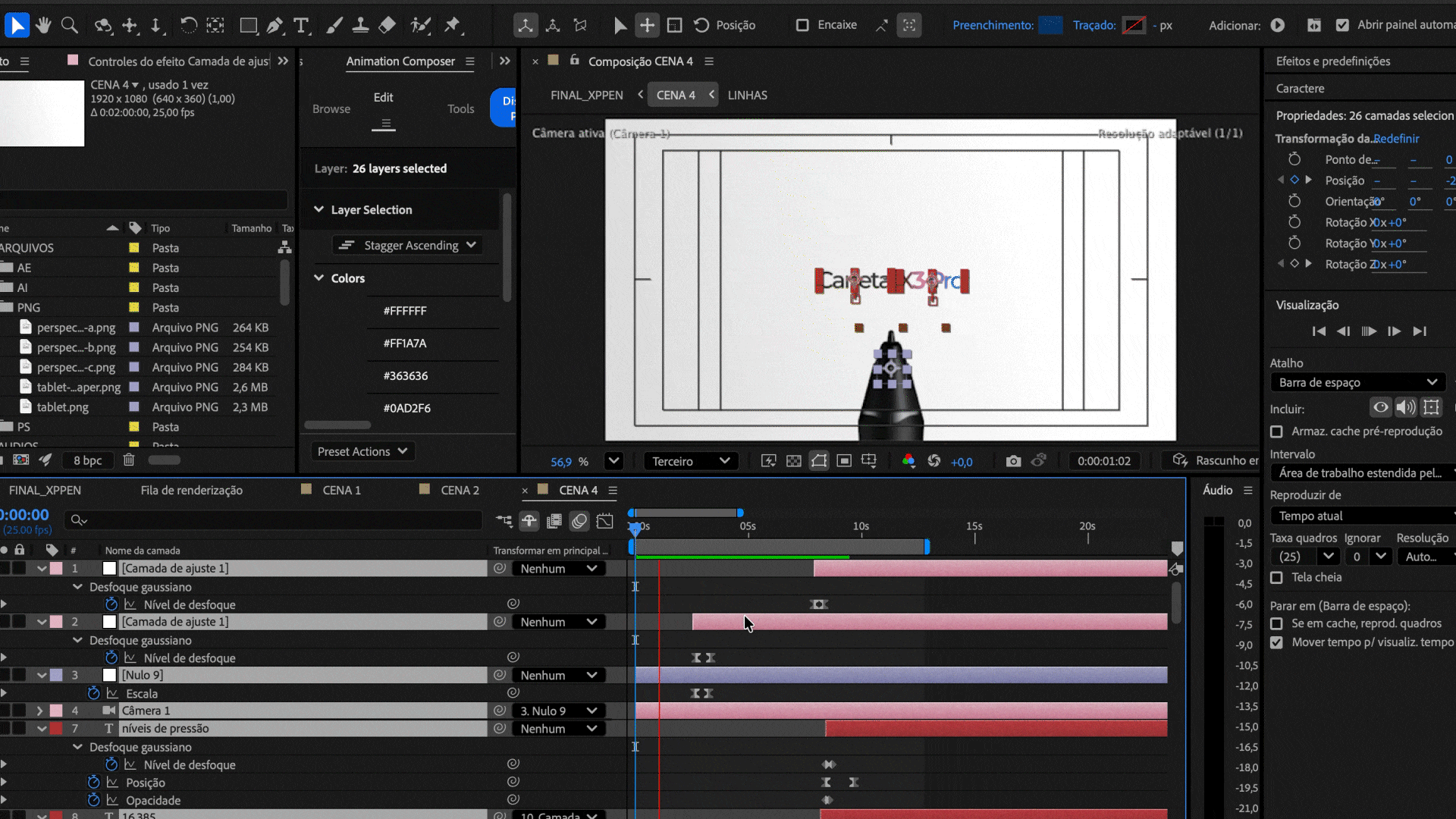Select the Pen tool
Screen dimensions: 1456x819
click(275, 25)
